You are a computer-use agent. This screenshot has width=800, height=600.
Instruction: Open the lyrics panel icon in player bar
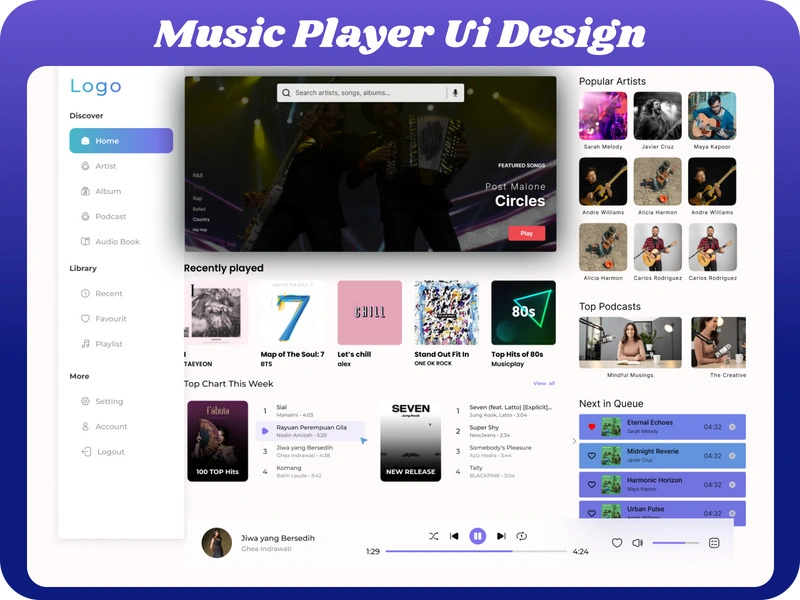pos(714,540)
